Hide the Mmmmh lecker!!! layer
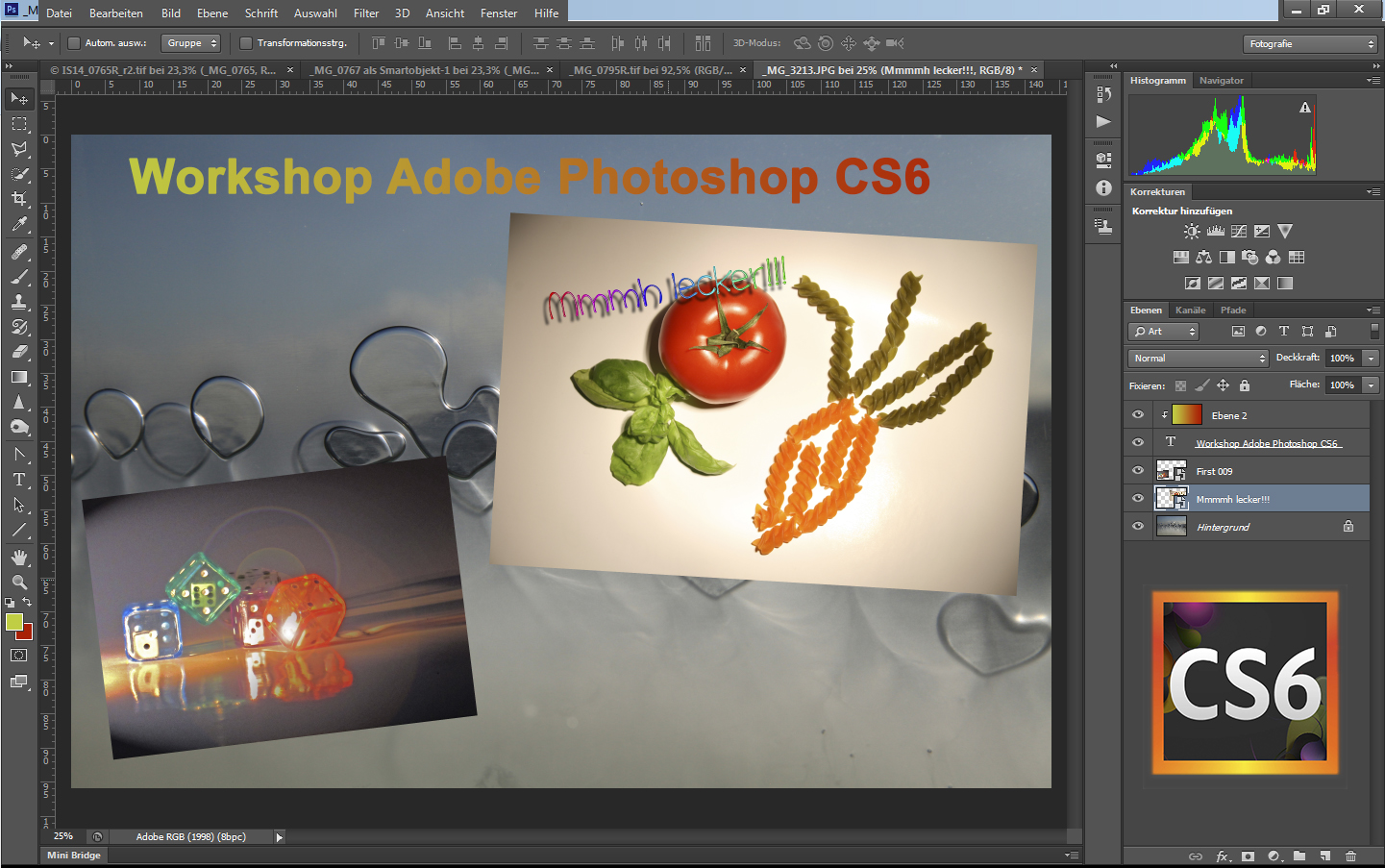 pyautogui.click(x=1138, y=499)
